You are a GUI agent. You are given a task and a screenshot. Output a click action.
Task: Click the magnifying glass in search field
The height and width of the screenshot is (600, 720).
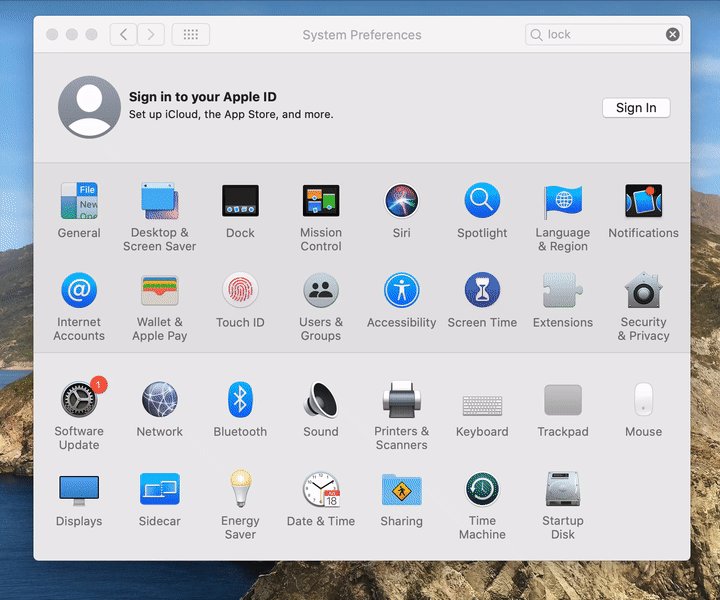[x=536, y=35]
